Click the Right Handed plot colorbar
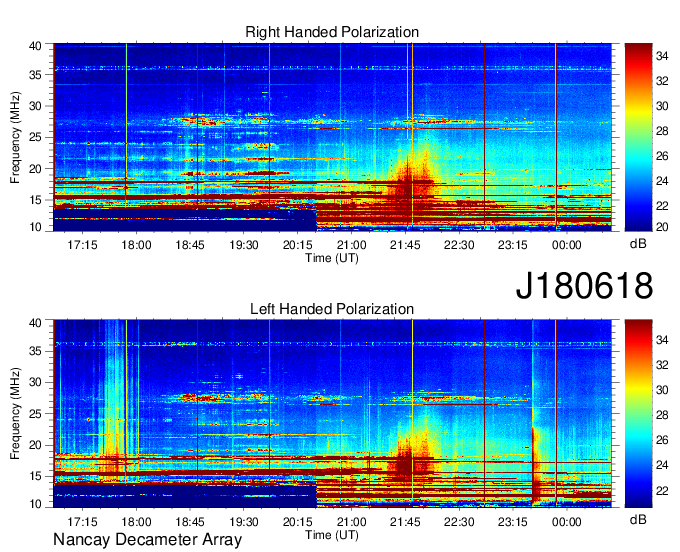680x552 pixels. point(638,137)
